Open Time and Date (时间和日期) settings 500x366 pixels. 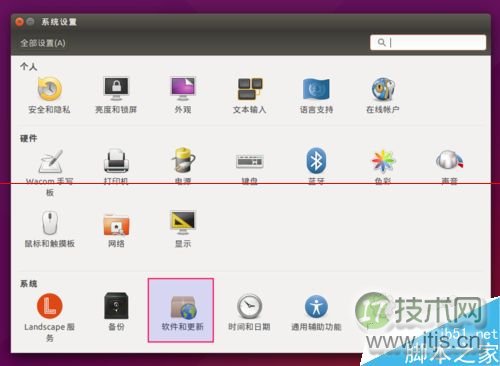[249, 312]
